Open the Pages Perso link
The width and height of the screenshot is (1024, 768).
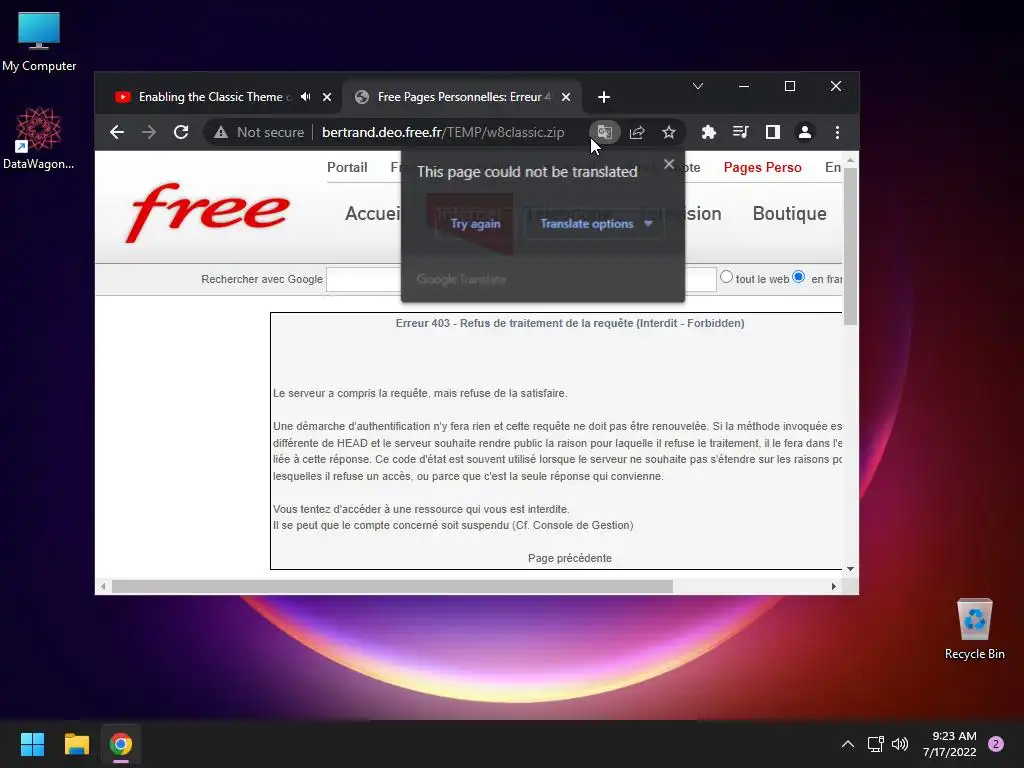[x=762, y=167]
